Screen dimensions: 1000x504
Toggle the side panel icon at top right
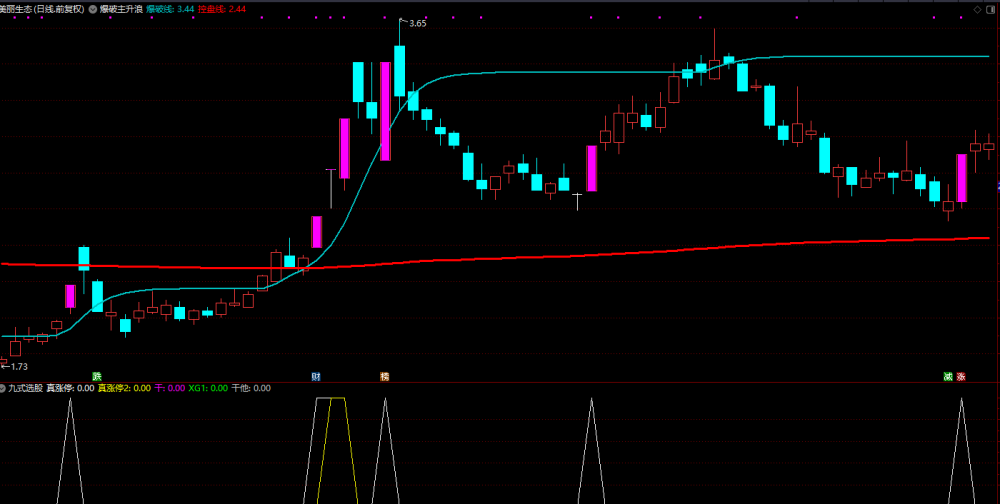(992, 9)
